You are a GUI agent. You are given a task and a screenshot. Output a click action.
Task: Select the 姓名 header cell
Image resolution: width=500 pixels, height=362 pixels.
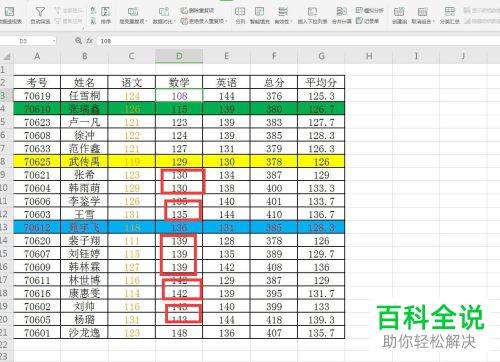pos(84,82)
